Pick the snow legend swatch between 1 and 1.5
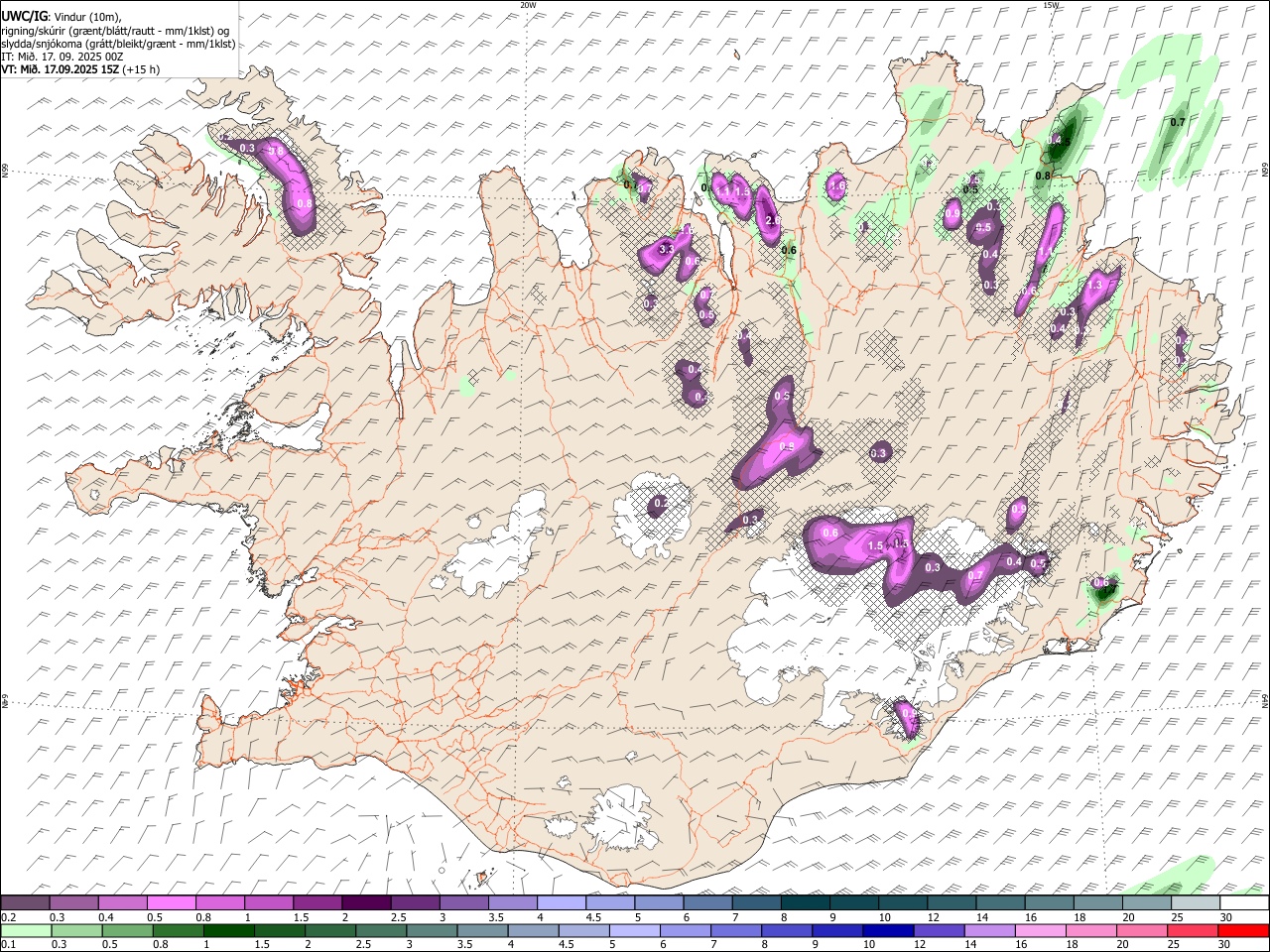 tap(269, 902)
